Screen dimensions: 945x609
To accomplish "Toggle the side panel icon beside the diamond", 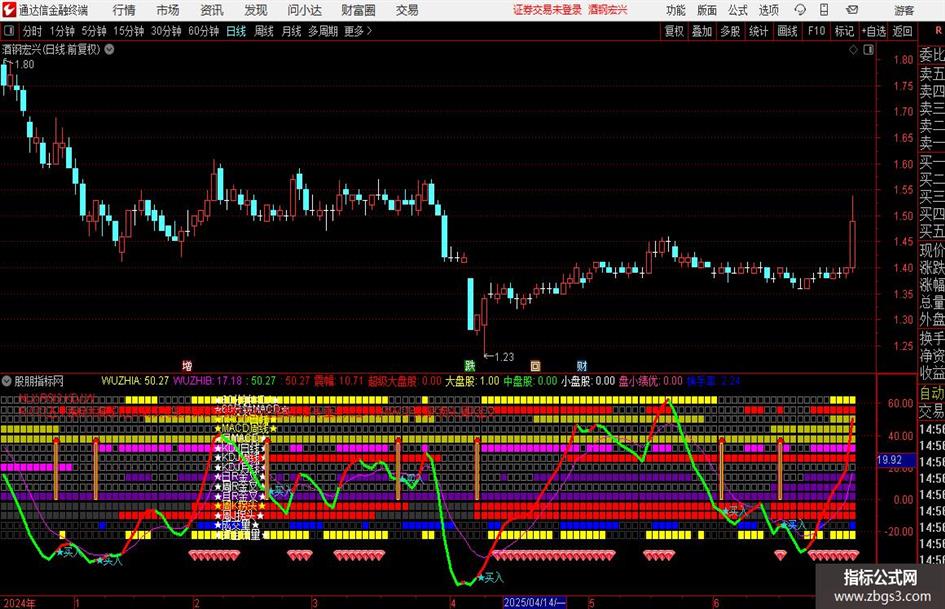I will coord(868,50).
